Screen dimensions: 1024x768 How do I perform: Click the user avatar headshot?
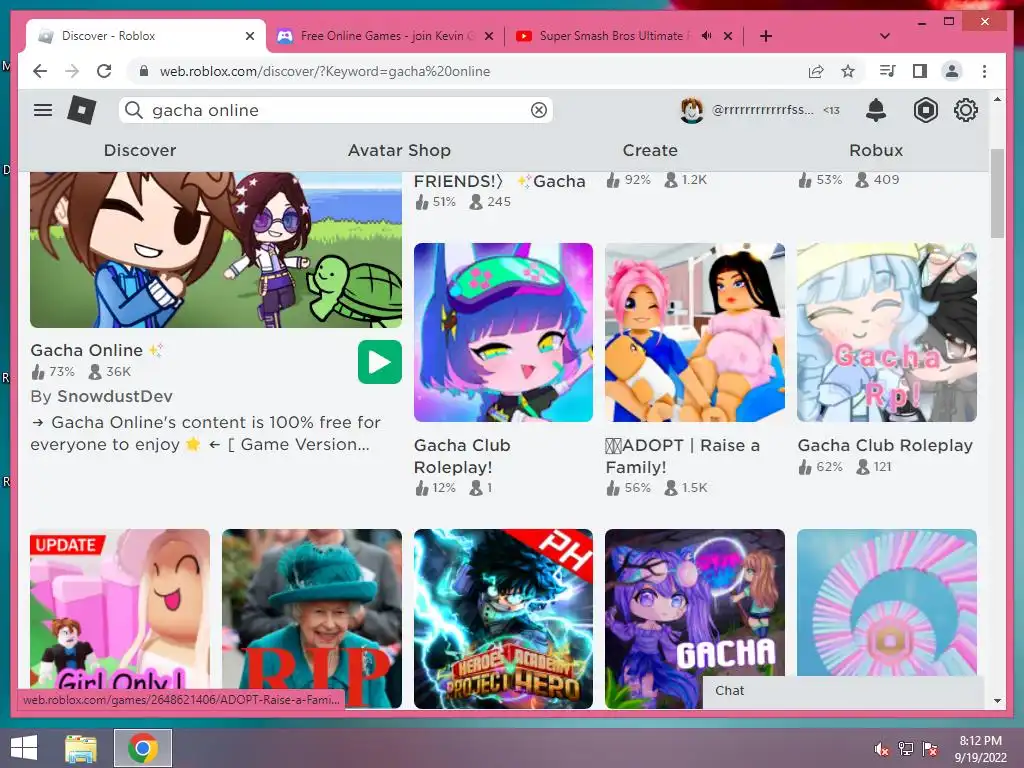click(x=692, y=110)
